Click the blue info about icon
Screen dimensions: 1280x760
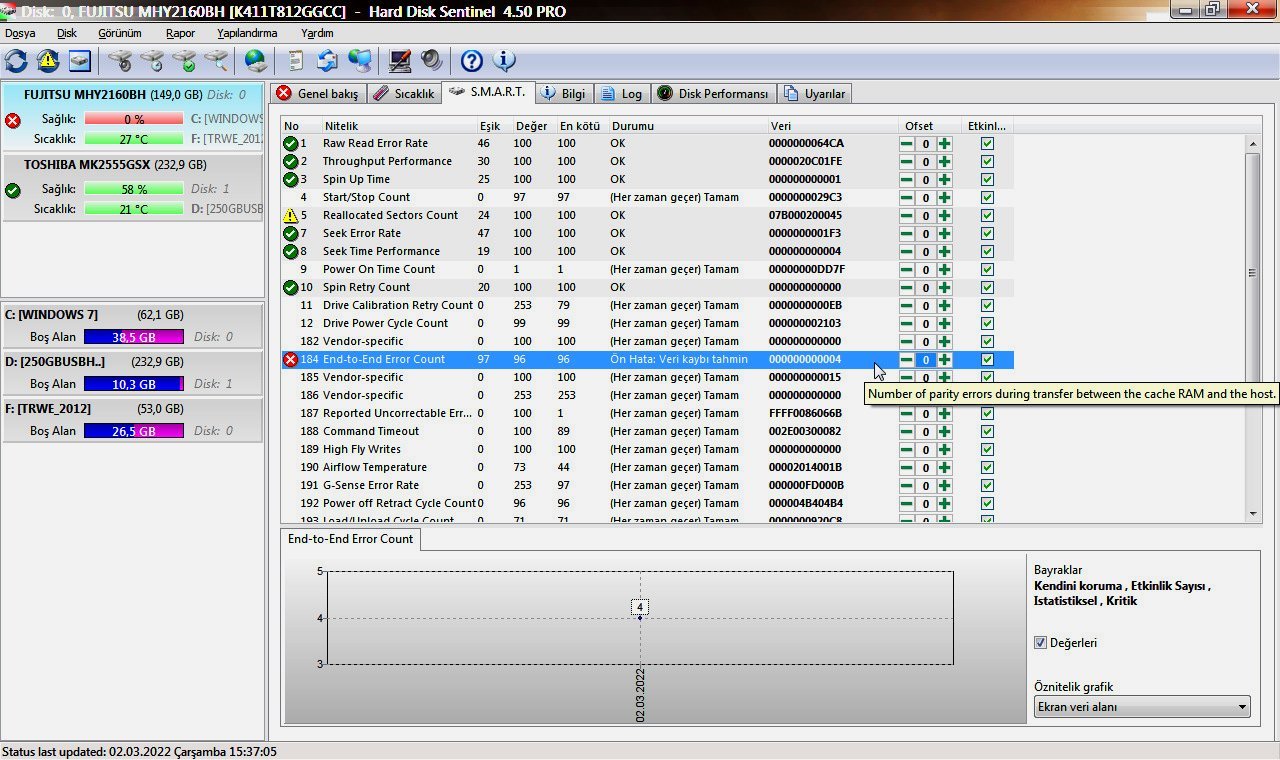(x=504, y=61)
